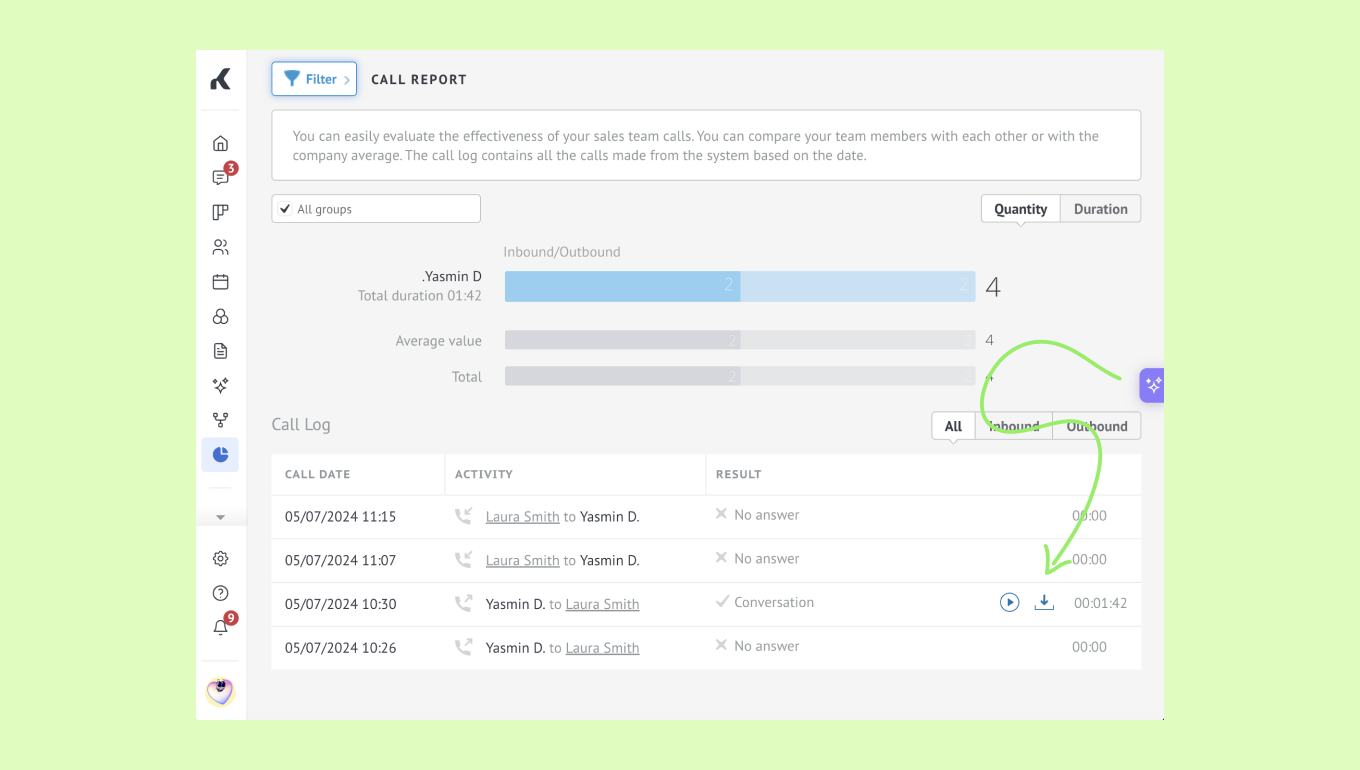1360x770 pixels.
Task: Click the 05/07/2024 11:07 call date
Action: point(340,561)
